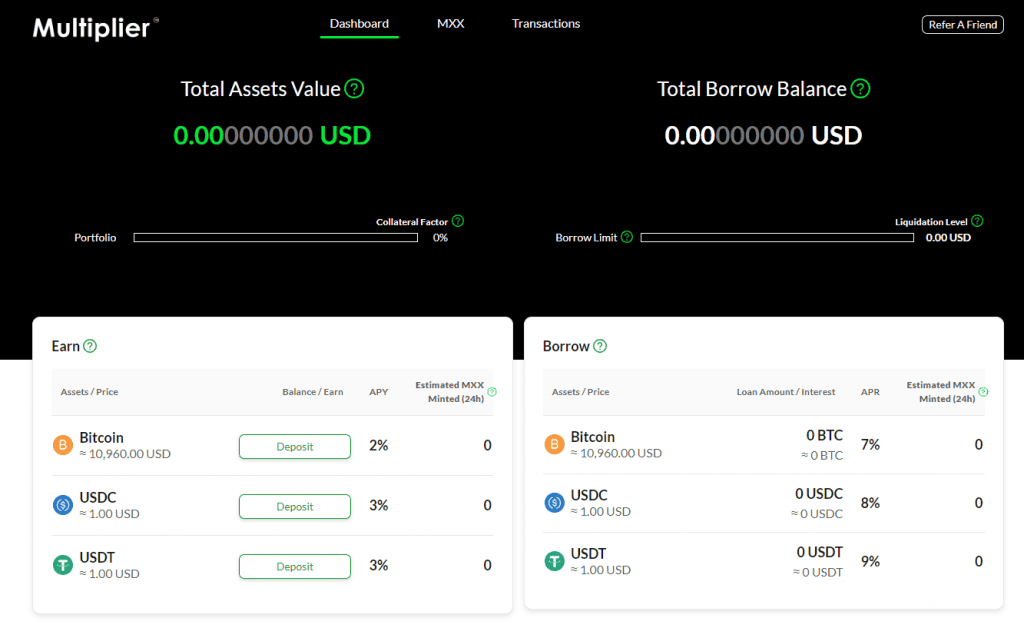Click the 0.00 USD liquidation level value

pyautogui.click(x=948, y=238)
